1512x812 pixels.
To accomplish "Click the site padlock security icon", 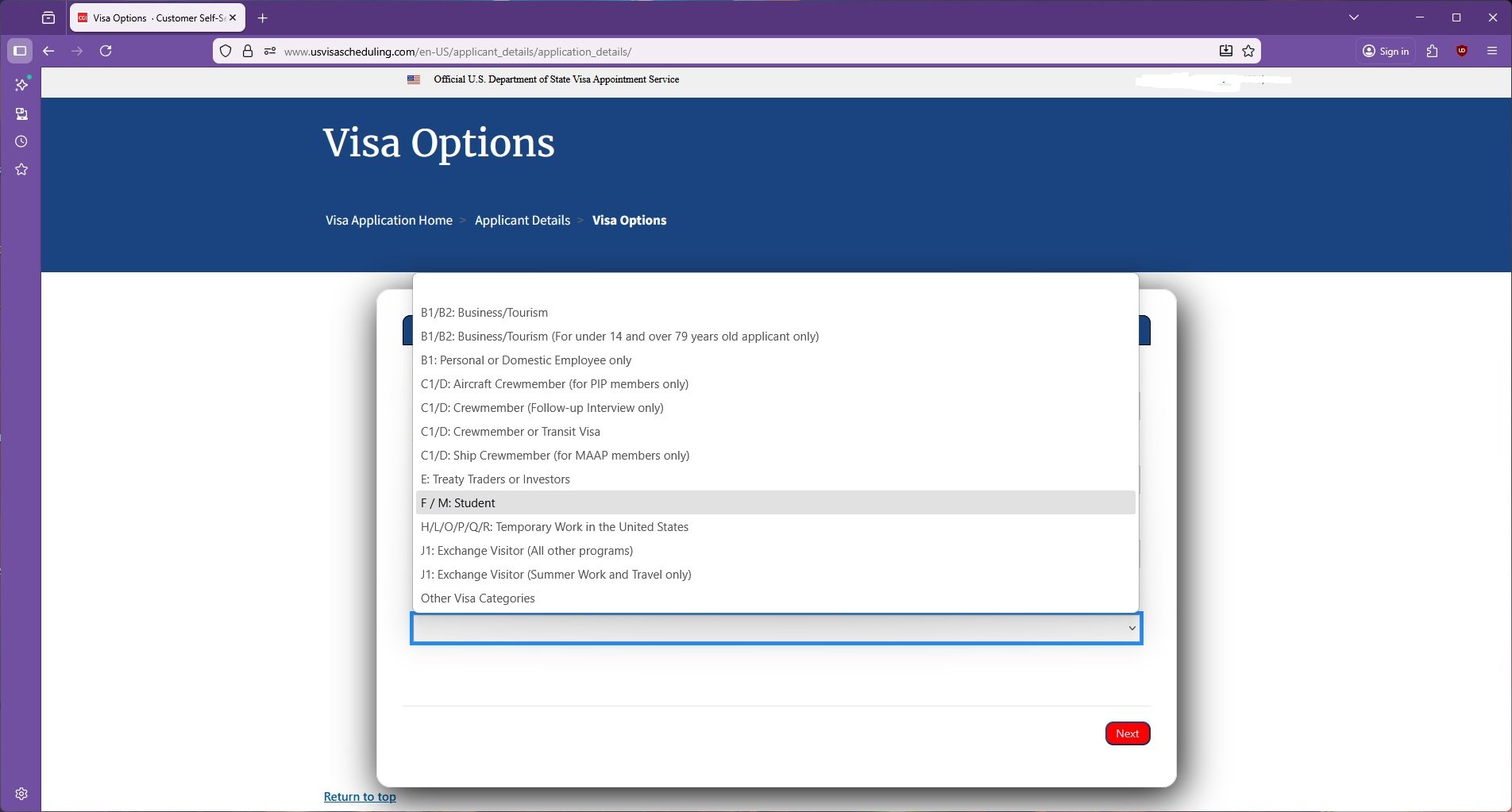I will (x=248, y=51).
